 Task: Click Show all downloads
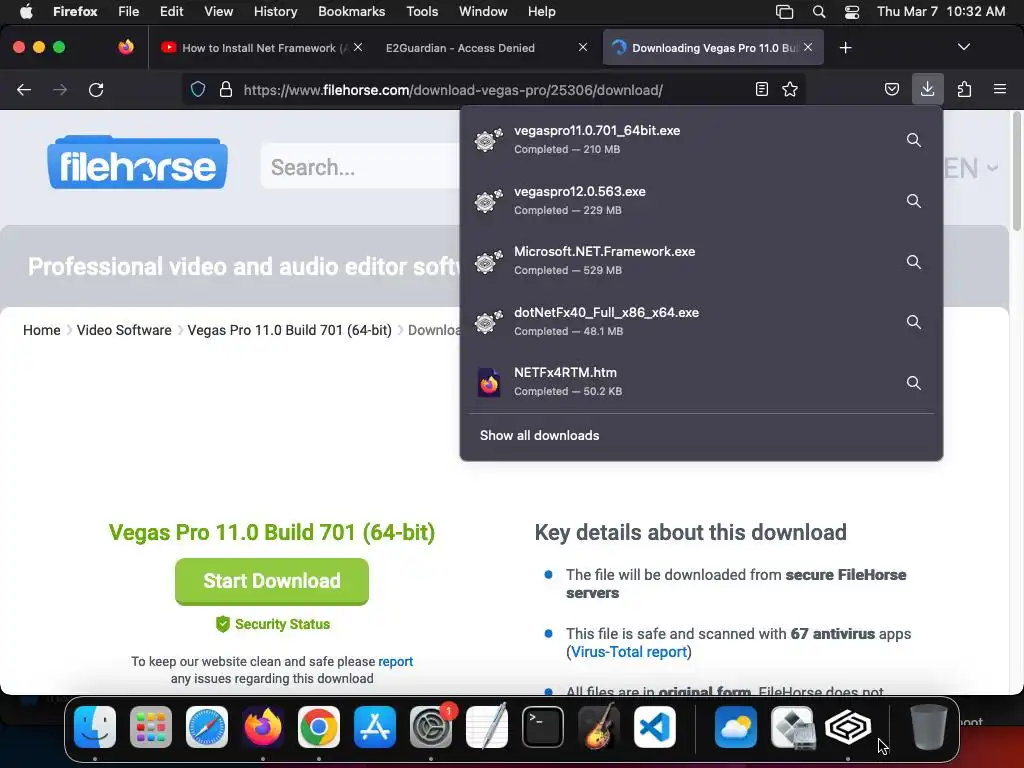539,436
